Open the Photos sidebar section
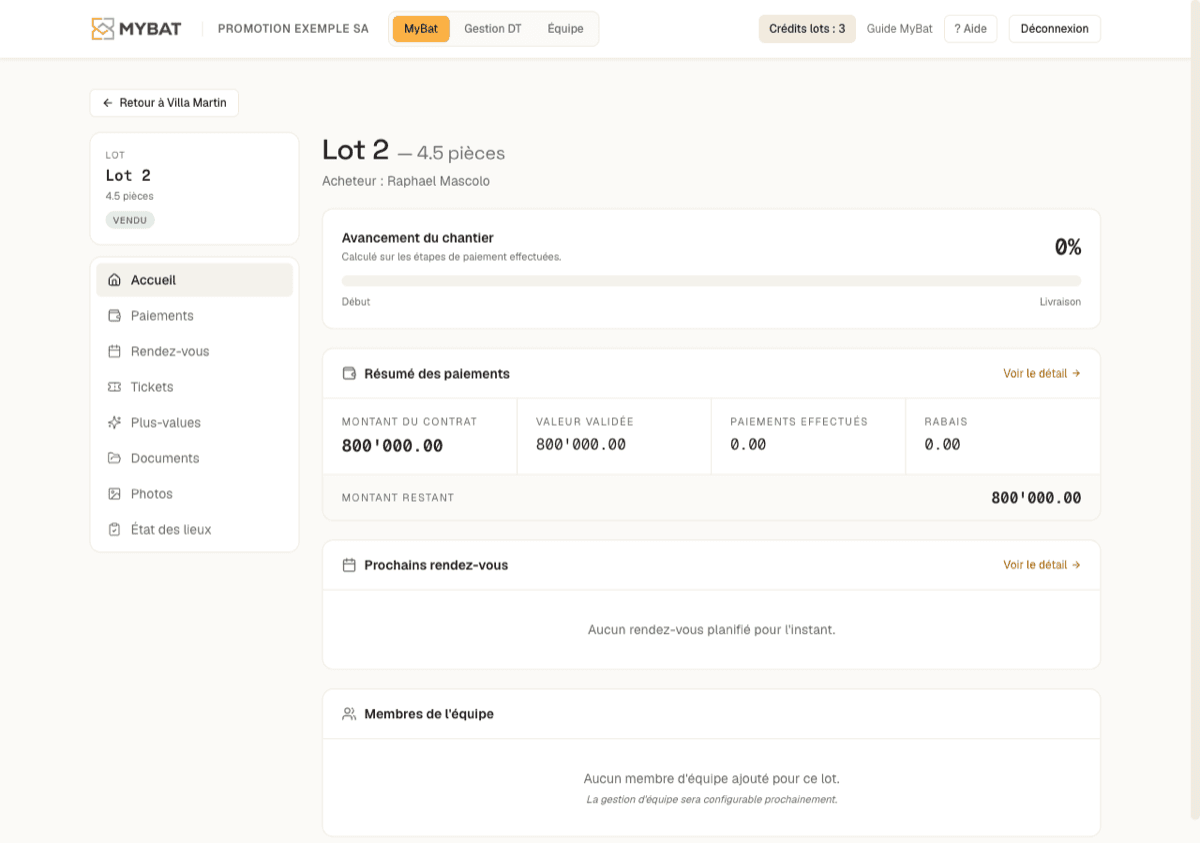This screenshot has height=843, width=1200. pyautogui.click(x=194, y=494)
